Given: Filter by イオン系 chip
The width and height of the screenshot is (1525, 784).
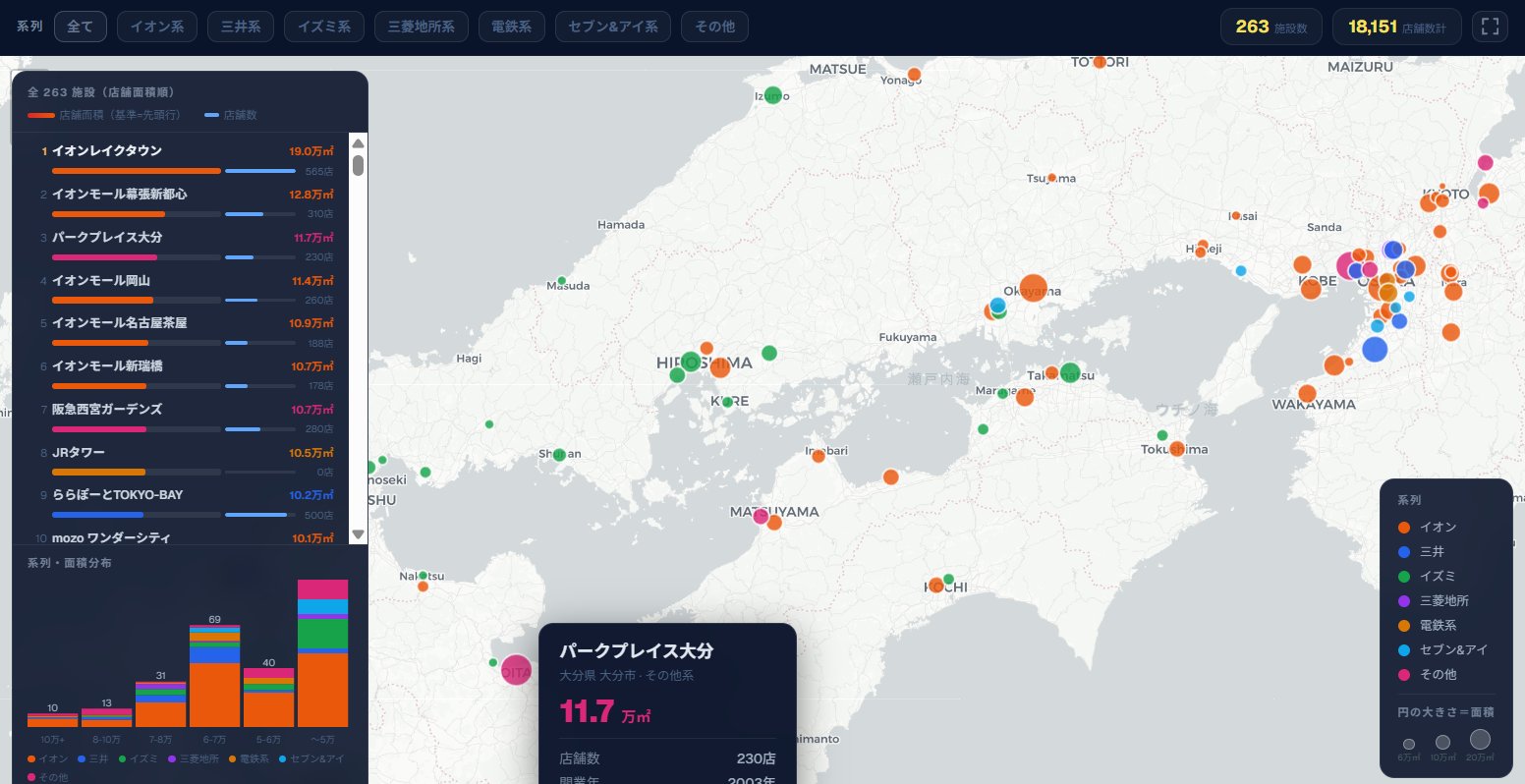Looking at the screenshot, I should [x=157, y=27].
